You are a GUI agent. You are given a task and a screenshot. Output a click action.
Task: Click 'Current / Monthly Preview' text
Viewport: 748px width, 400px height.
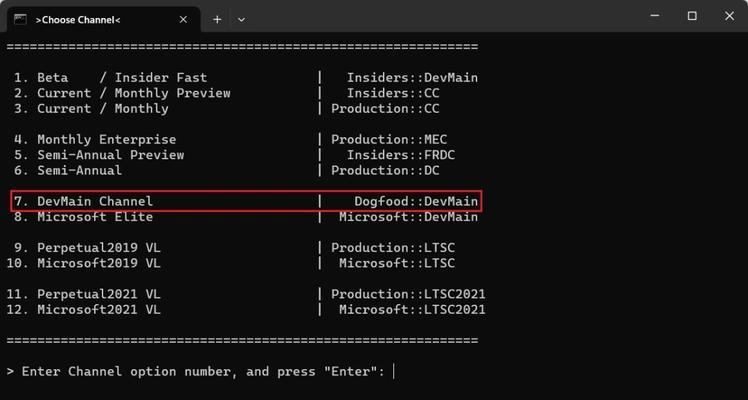click(x=134, y=93)
